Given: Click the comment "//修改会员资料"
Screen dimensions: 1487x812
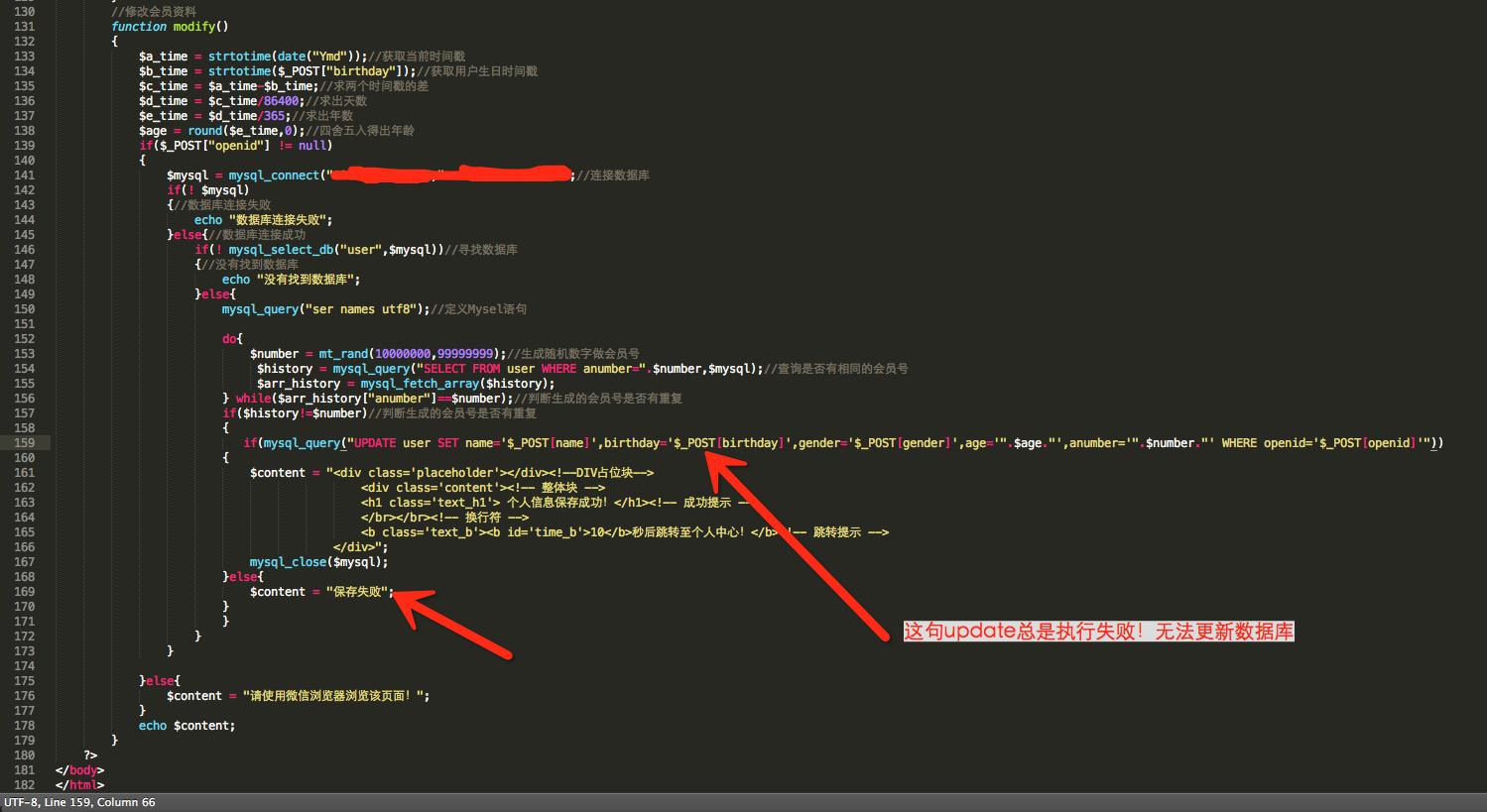Looking at the screenshot, I should pyautogui.click(x=154, y=12).
